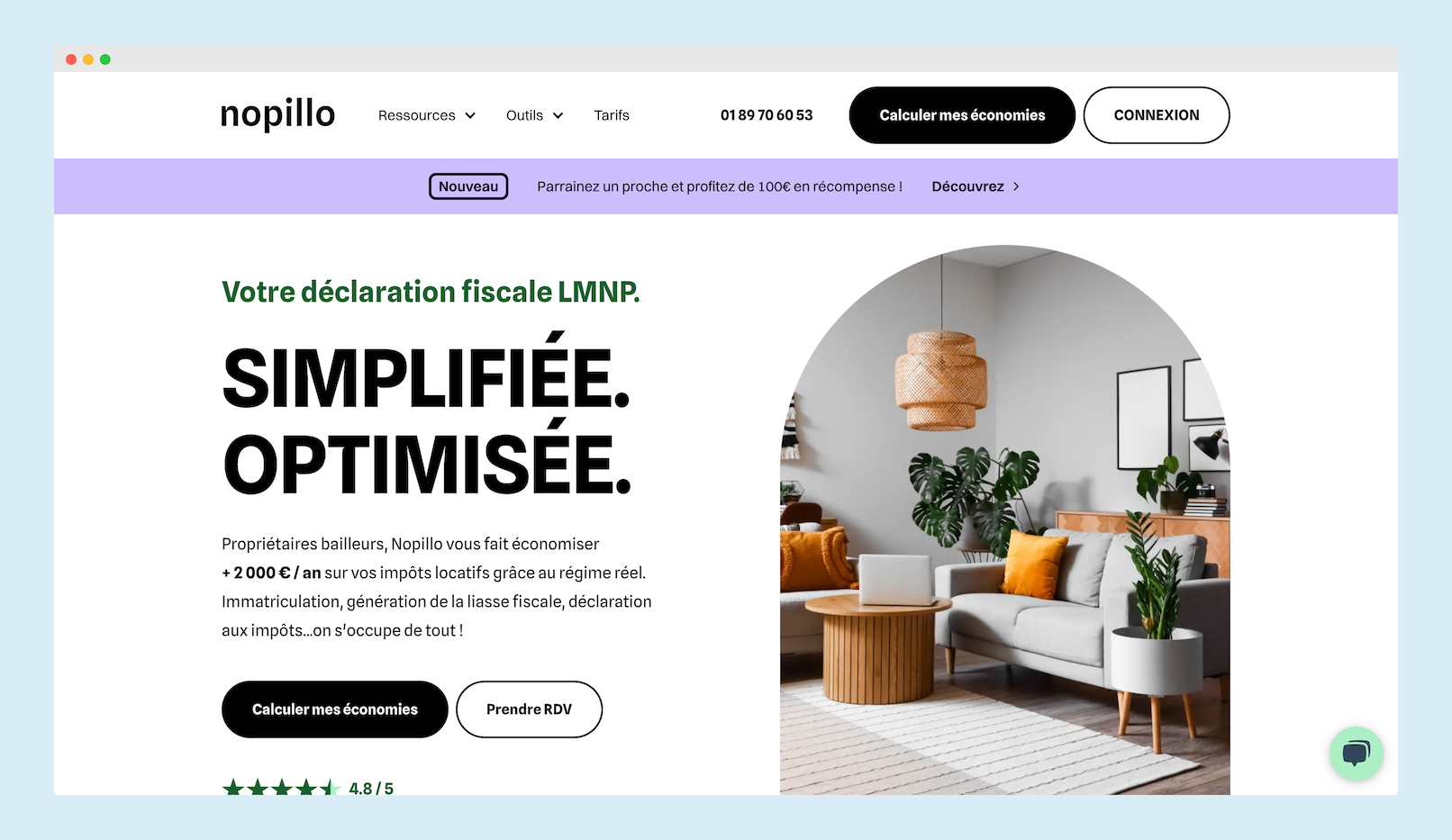The width and height of the screenshot is (1452, 840).
Task: Open the chat support bubble icon
Action: [1356, 754]
